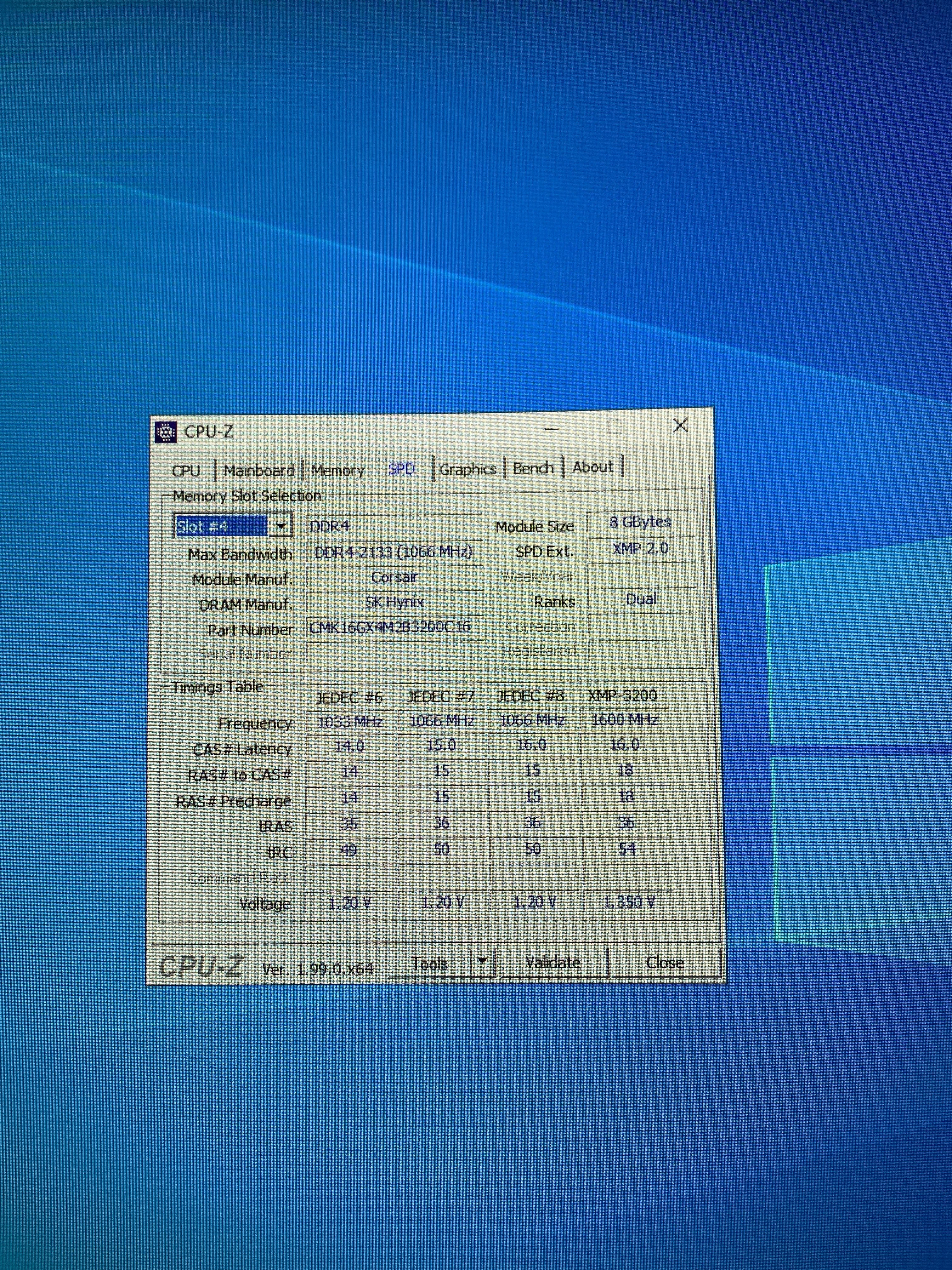This screenshot has height=1270, width=952.
Task: Click the DDR4 memory type field
Action: click(394, 526)
